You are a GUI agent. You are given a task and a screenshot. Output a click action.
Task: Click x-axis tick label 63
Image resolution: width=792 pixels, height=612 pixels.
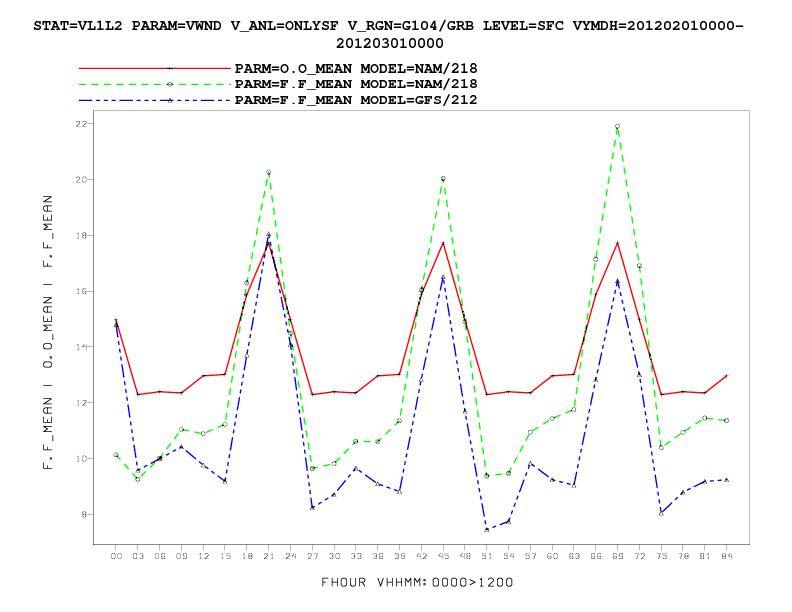pyautogui.click(x=574, y=556)
